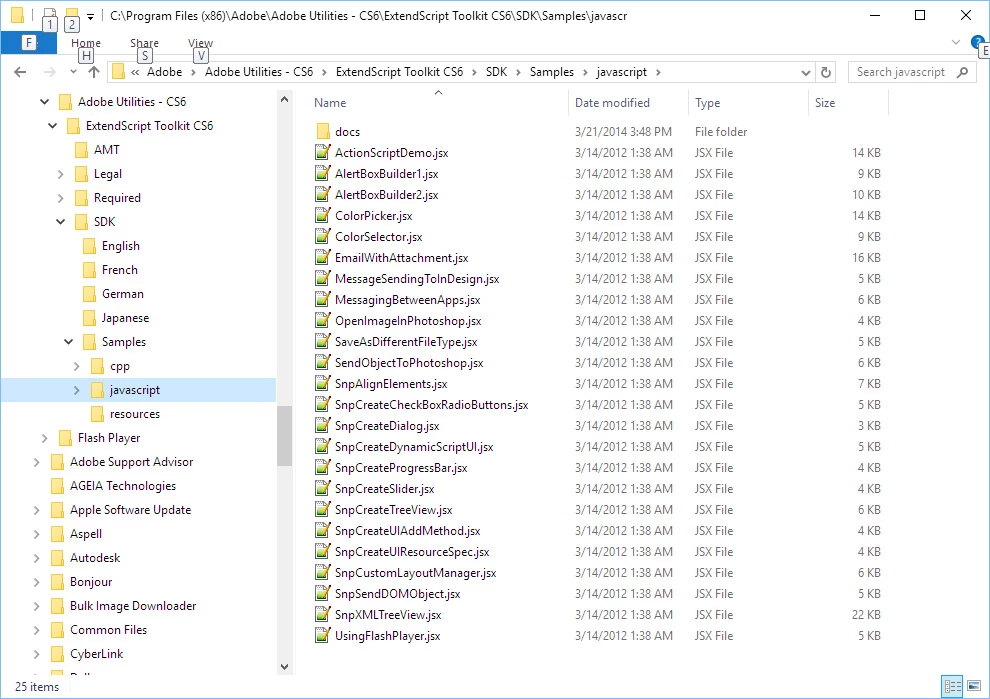Expand the cpp folder node

tap(76, 366)
